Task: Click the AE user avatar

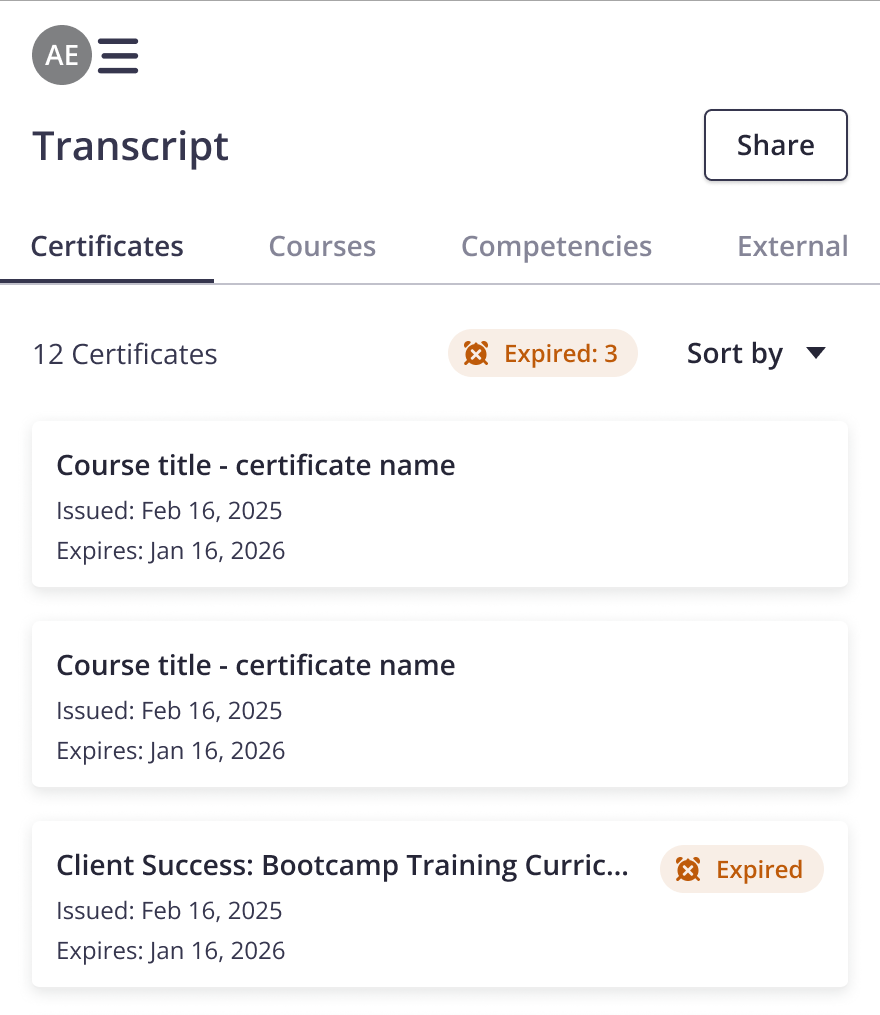Action: [x=62, y=55]
